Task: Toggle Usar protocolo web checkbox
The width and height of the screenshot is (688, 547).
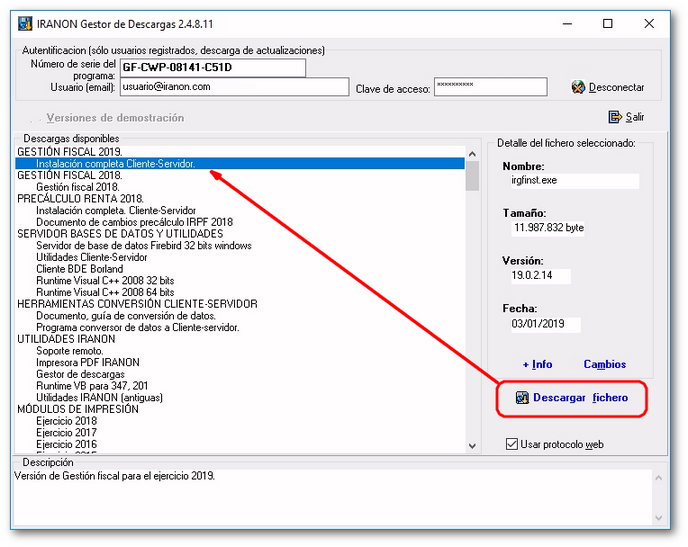Action: coord(512,444)
